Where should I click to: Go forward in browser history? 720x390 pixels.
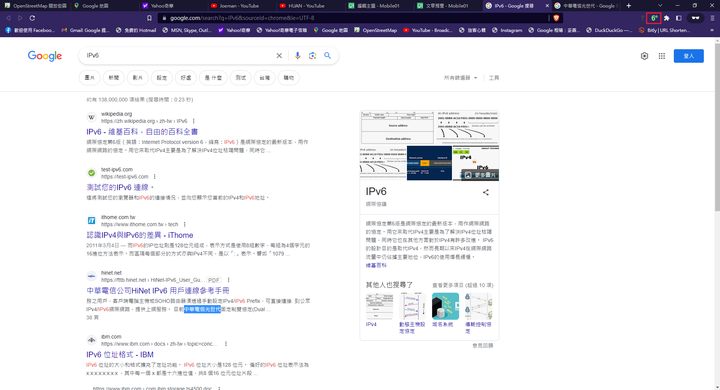(x=20, y=18)
